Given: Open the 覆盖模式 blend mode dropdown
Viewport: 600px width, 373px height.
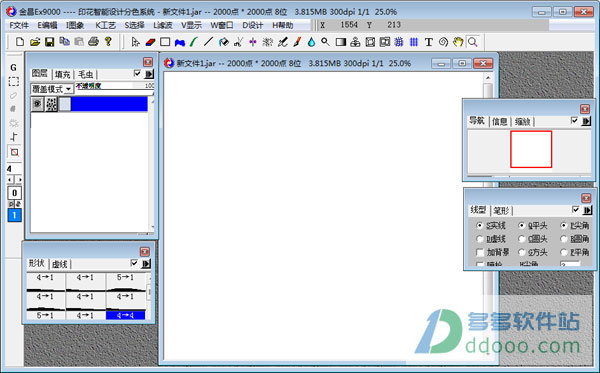Looking at the screenshot, I should 52,89.
